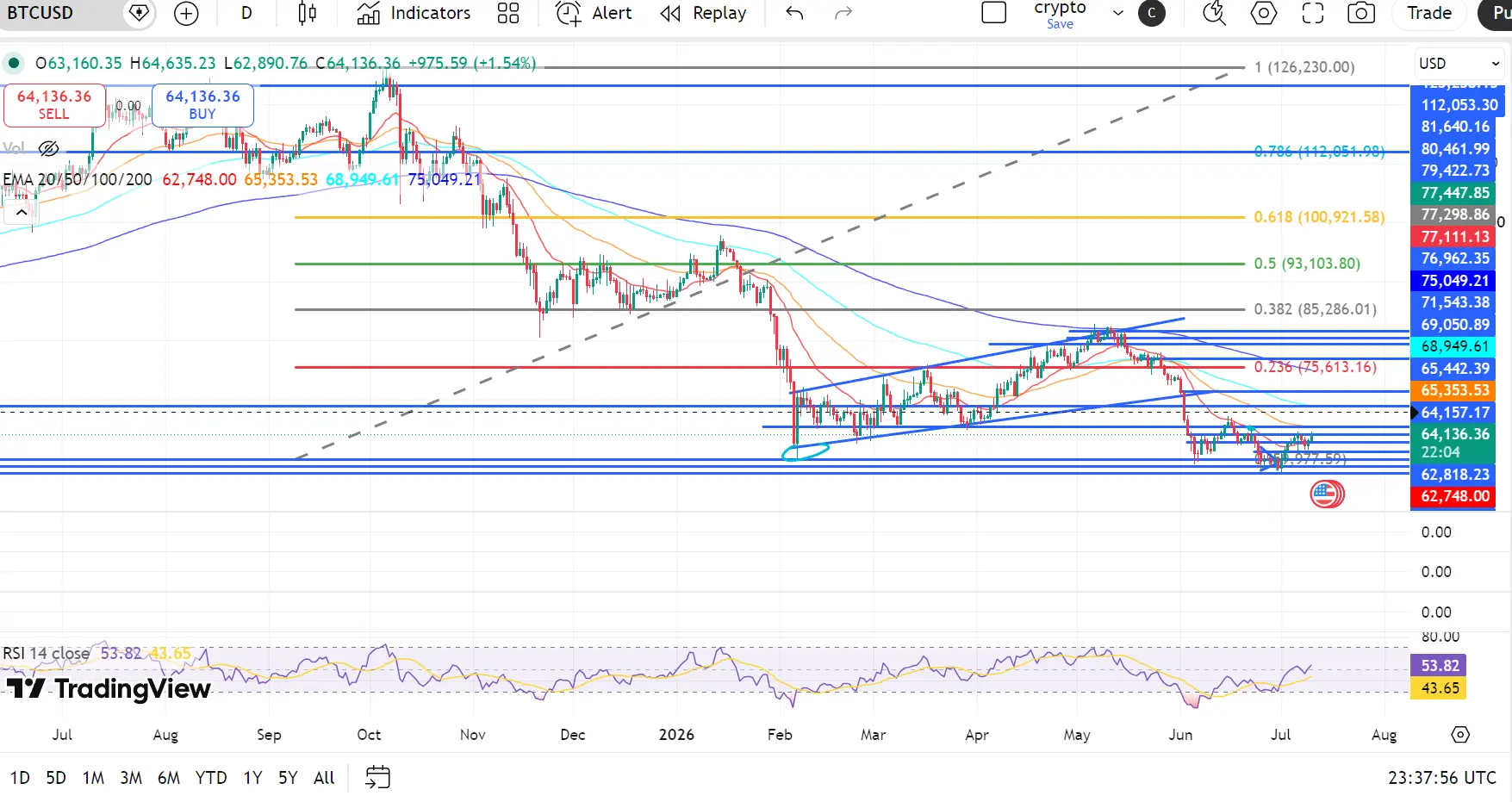The width and height of the screenshot is (1512, 802).
Task: Take a chart snapshot with camera icon
Action: click(x=1361, y=13)
